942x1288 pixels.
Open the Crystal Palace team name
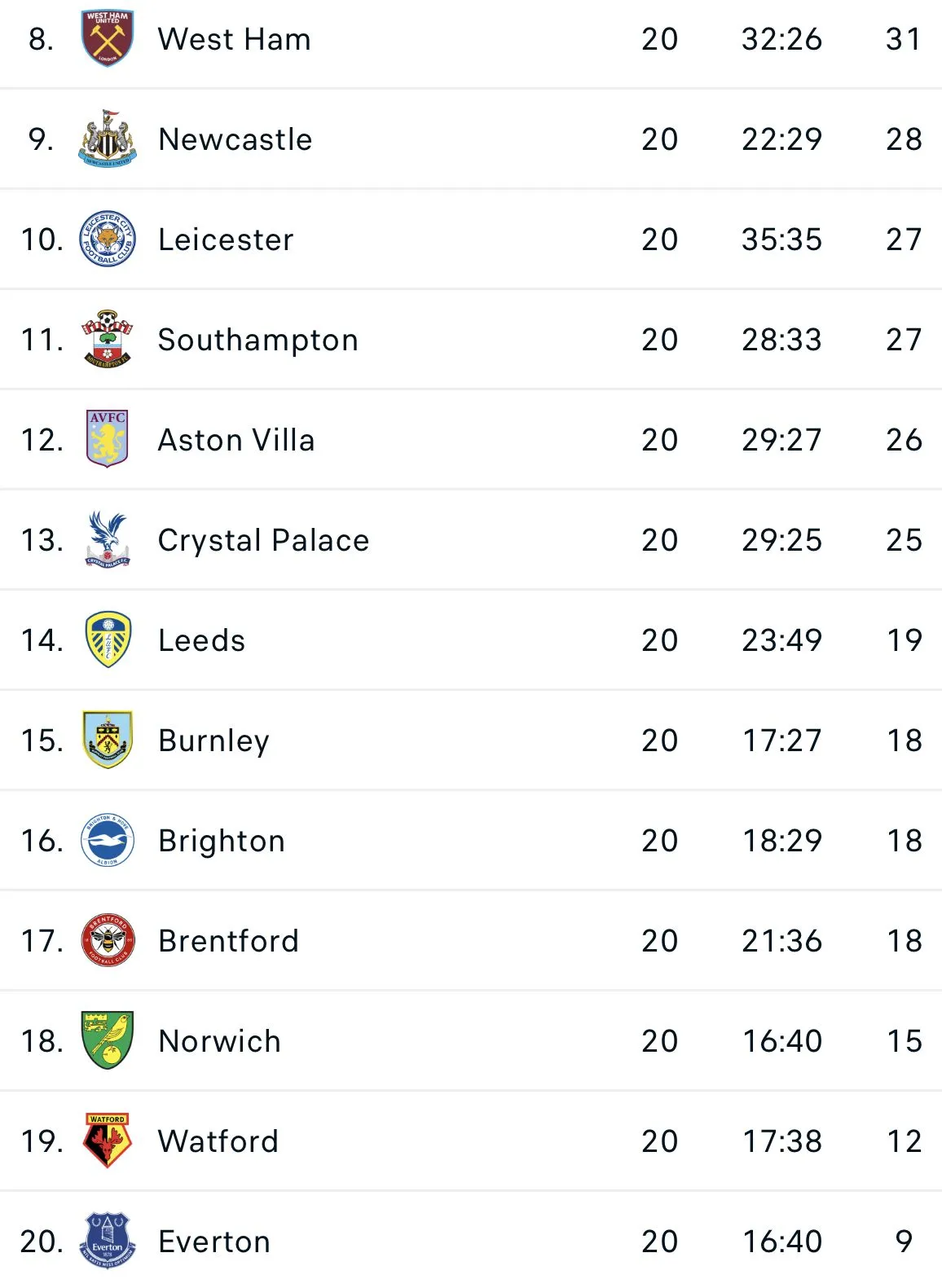pyautogui.click(x=263, y=540)
